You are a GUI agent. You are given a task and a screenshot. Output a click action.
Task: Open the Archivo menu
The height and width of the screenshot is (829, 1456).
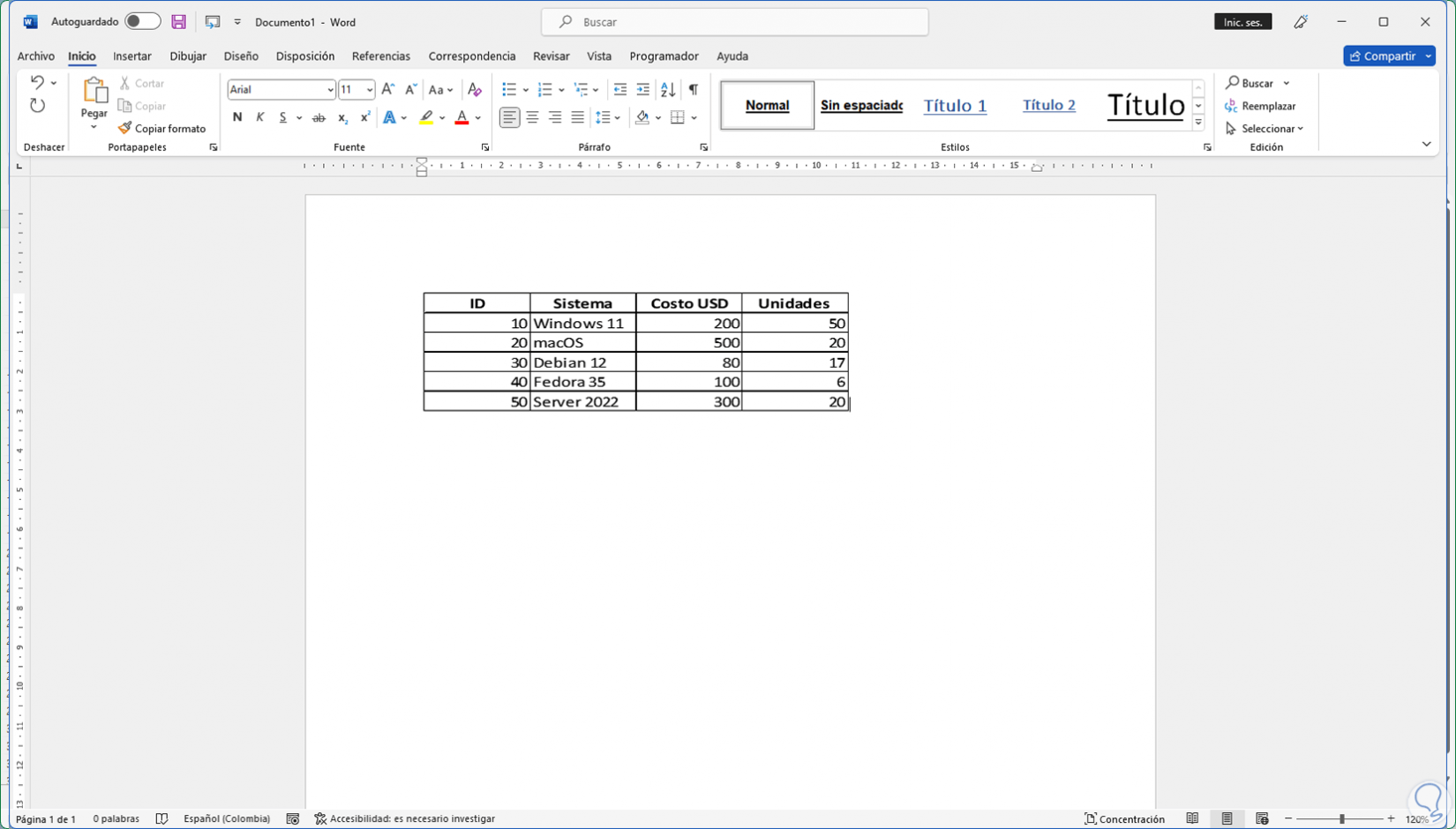tap(36, 56)
